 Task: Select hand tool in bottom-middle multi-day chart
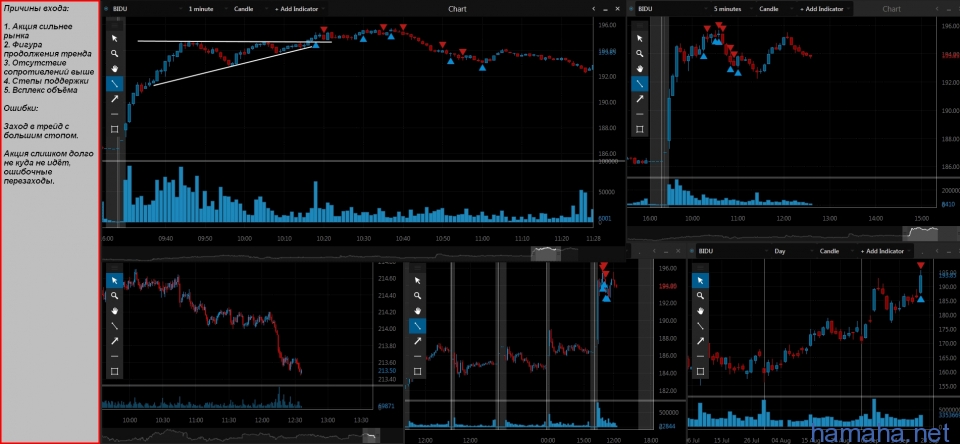[x=418, y=310]
